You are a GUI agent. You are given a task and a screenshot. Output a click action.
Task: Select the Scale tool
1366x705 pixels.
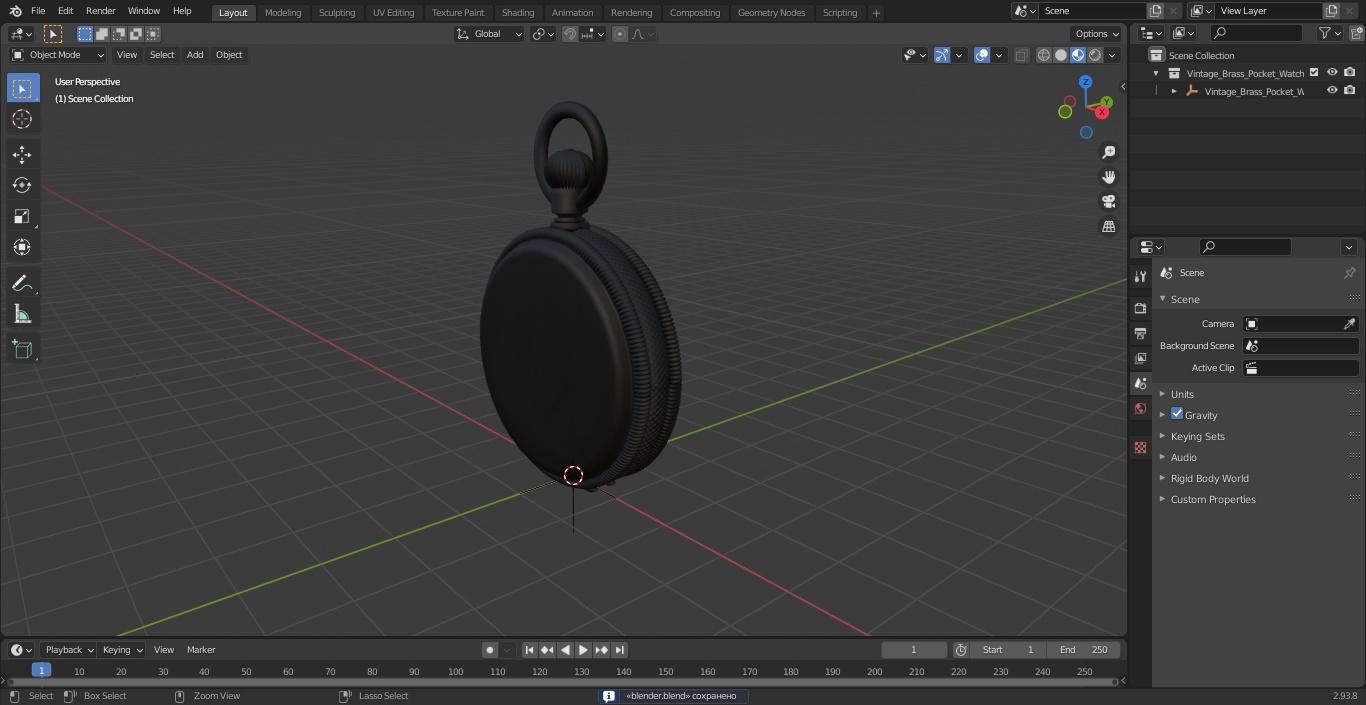click(x=22, y=216)
